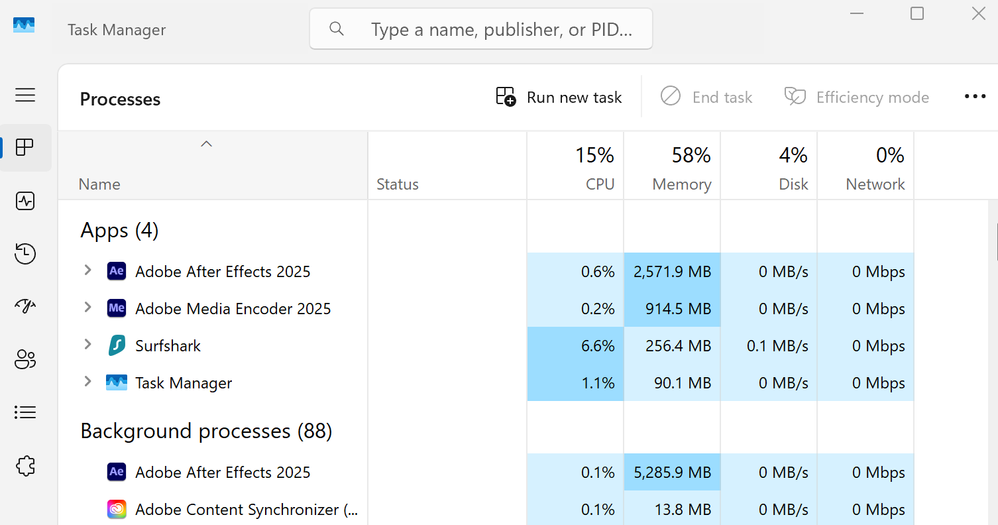
Task: Focus the name, publisher, or PID search box
Action: (x=481, y=29)
